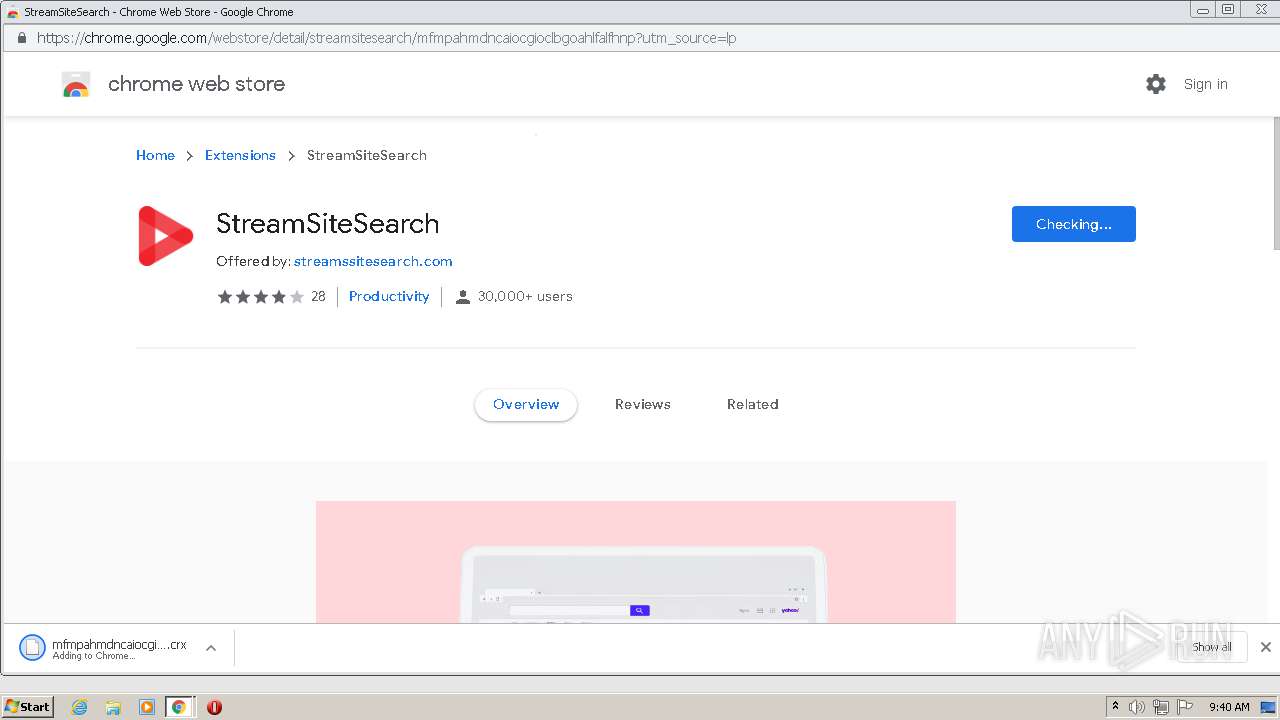This screenshot has height=720, width=1280.
Task: Click the Chrome taskbar icon
Action: pos(179,707)
